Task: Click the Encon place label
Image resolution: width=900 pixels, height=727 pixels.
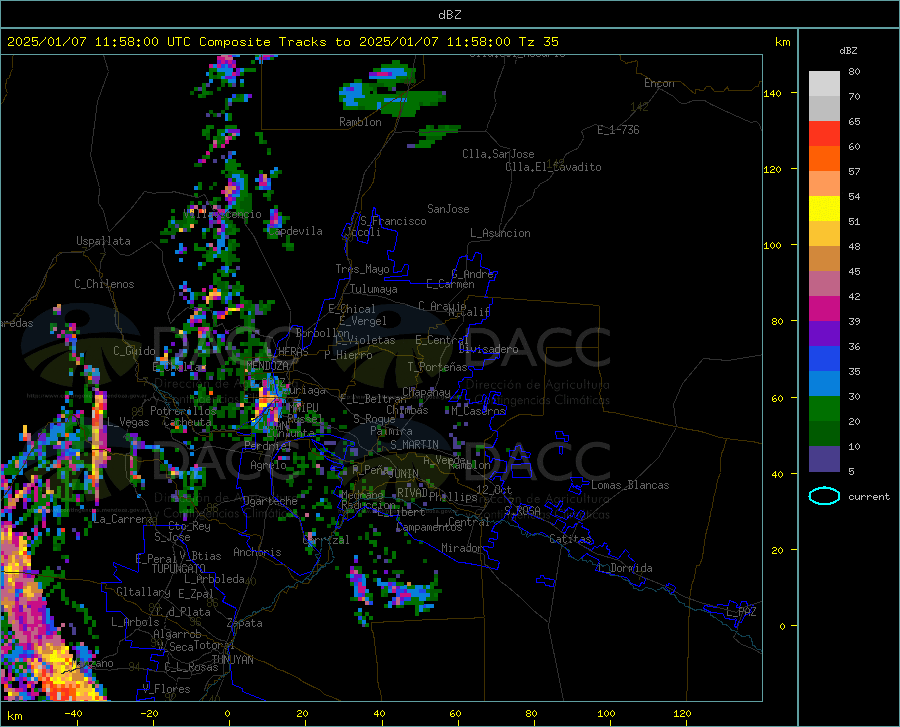Action: 659,83
